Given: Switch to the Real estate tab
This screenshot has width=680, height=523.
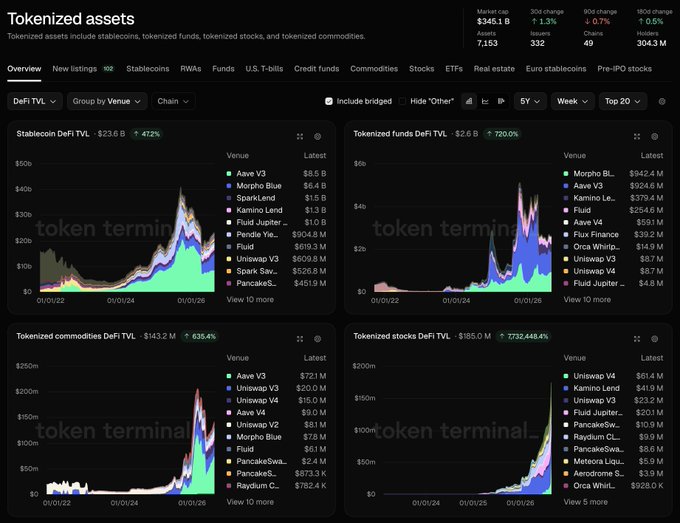Looking at the screenshot, I should tap(494, 69).
